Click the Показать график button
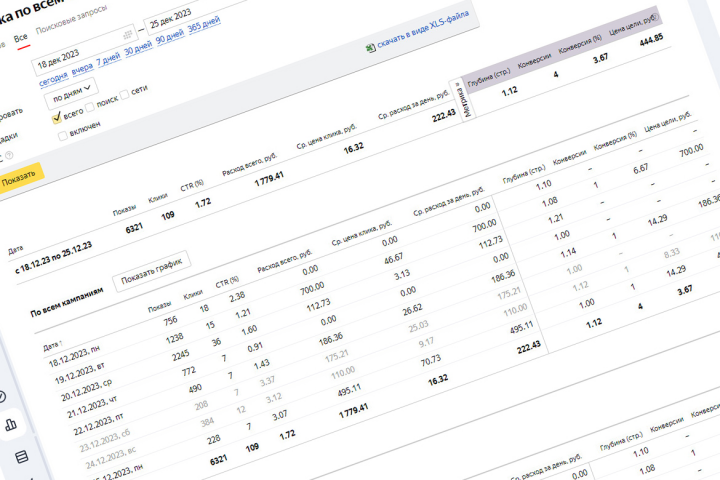Screen dimensions: 720x480 tap(152, 271)
